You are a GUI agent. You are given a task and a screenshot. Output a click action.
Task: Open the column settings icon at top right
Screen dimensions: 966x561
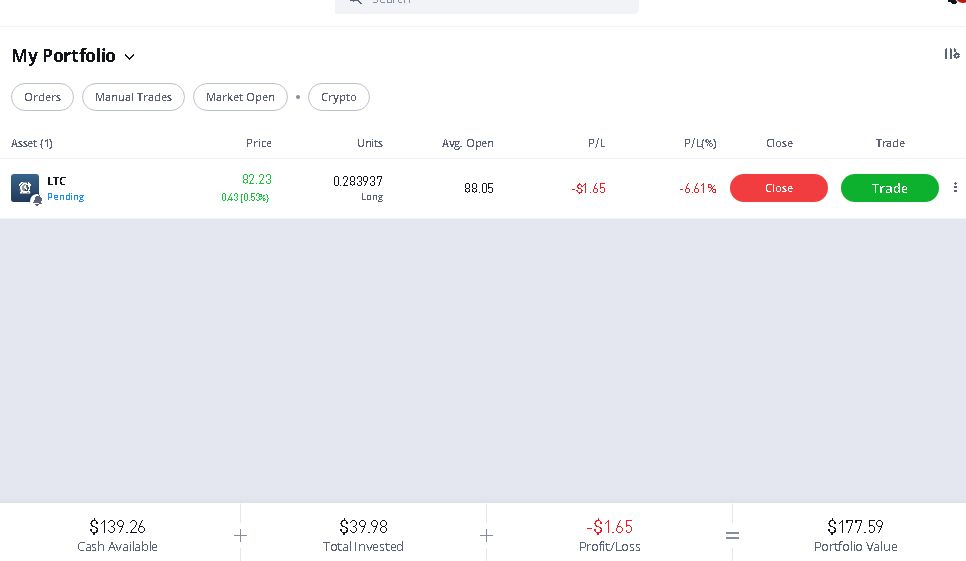click(952, 54)
